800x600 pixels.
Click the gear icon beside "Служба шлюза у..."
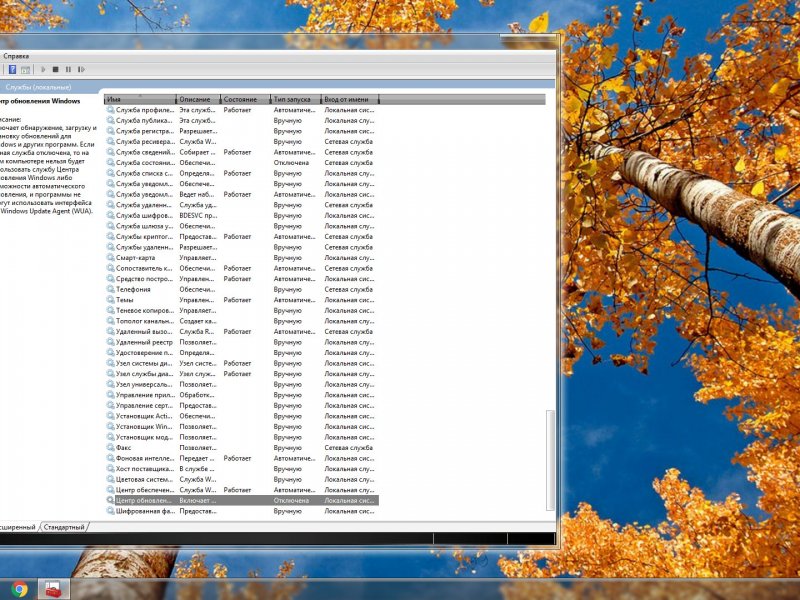[x=110, y=226]
